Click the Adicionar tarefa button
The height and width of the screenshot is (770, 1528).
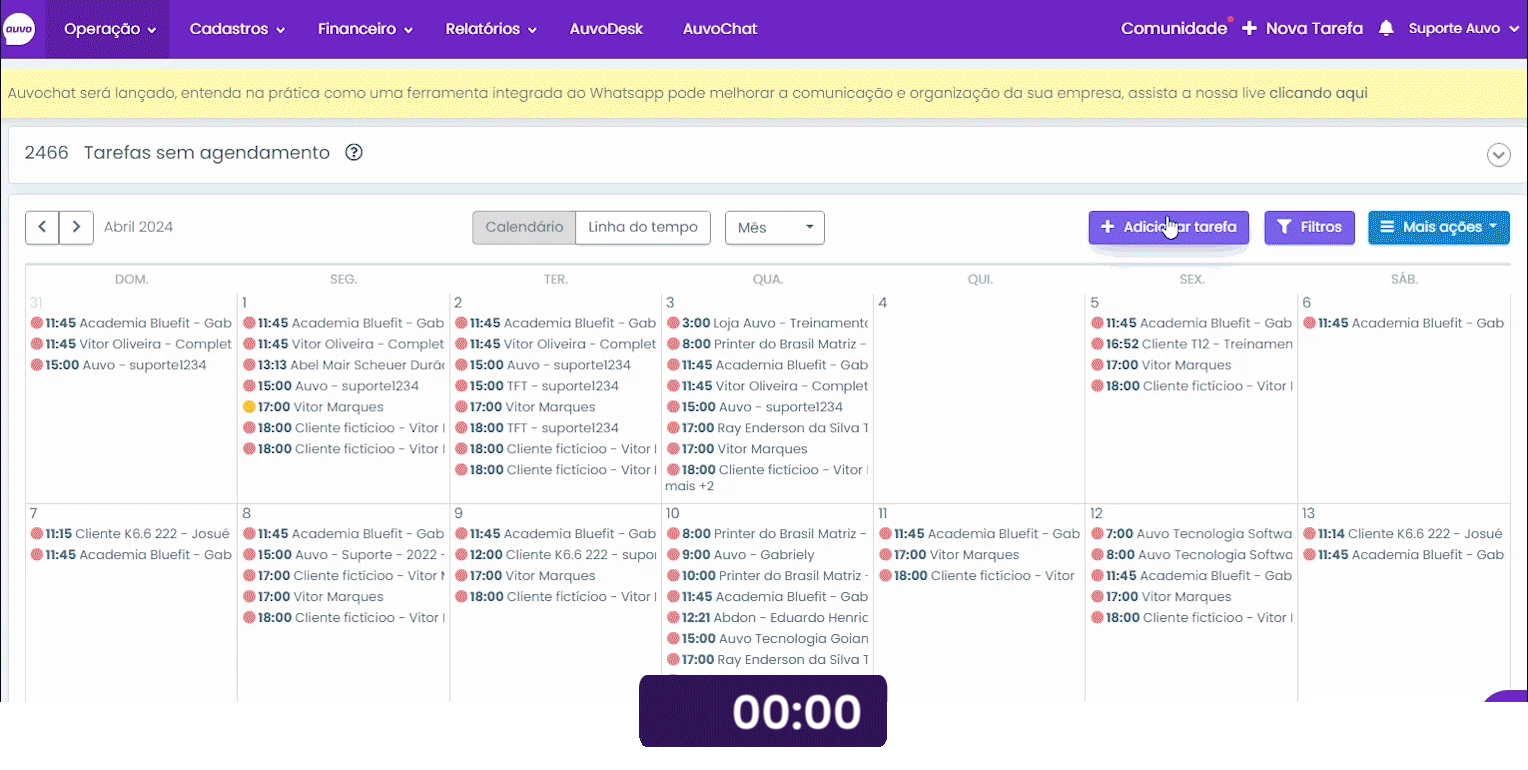(x=1169, y=227)
